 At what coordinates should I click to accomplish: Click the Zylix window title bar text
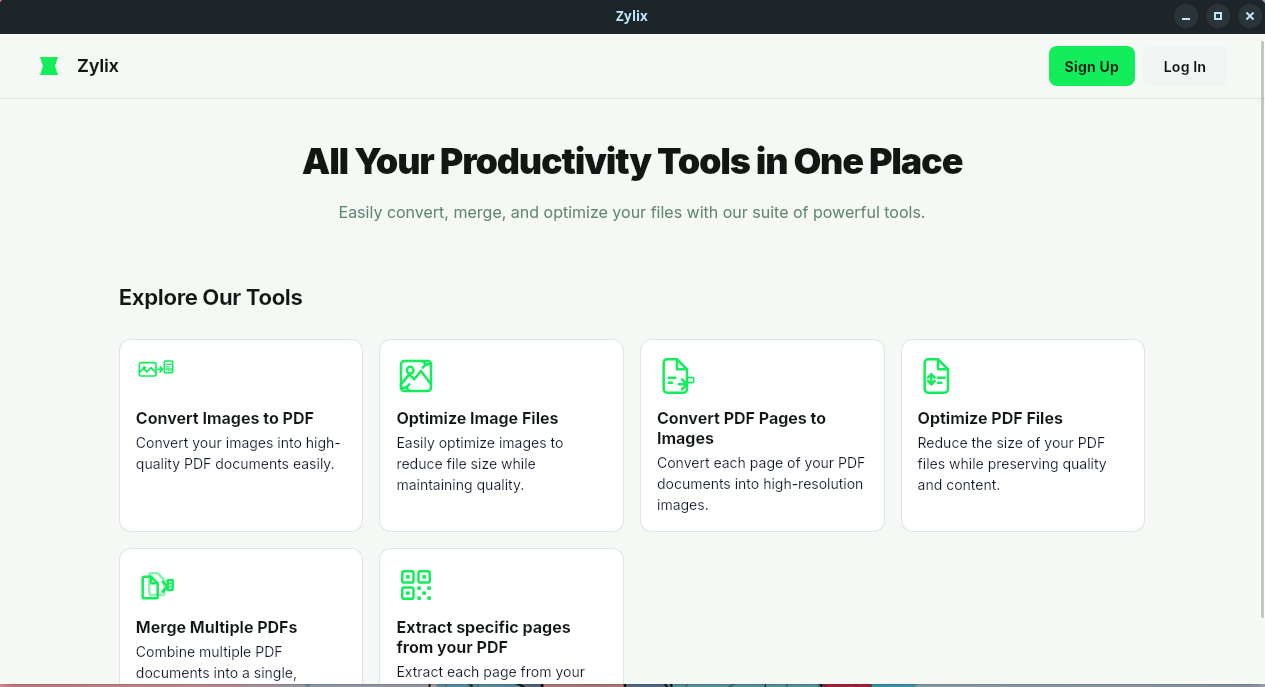(632, 16)
